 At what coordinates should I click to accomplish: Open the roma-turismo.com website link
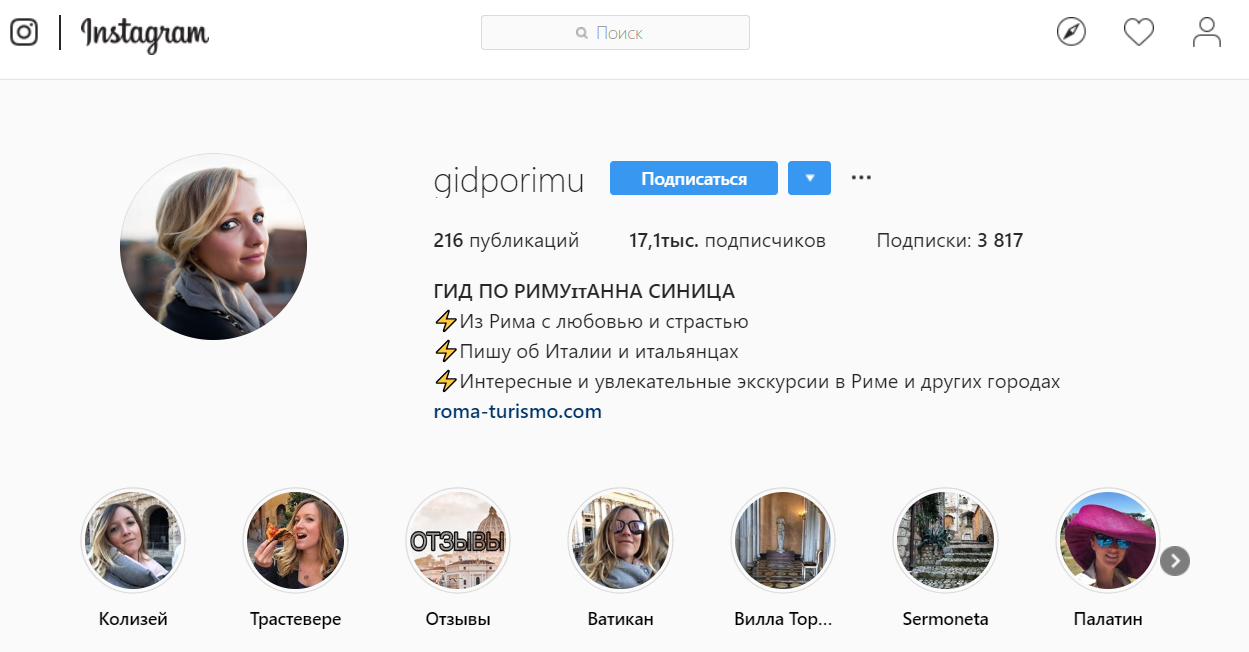517,411
